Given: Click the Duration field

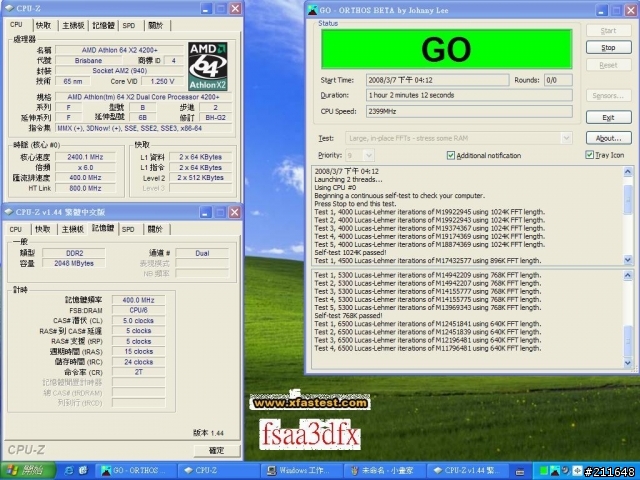Looking at the screenshot, I should coord(469,95).
